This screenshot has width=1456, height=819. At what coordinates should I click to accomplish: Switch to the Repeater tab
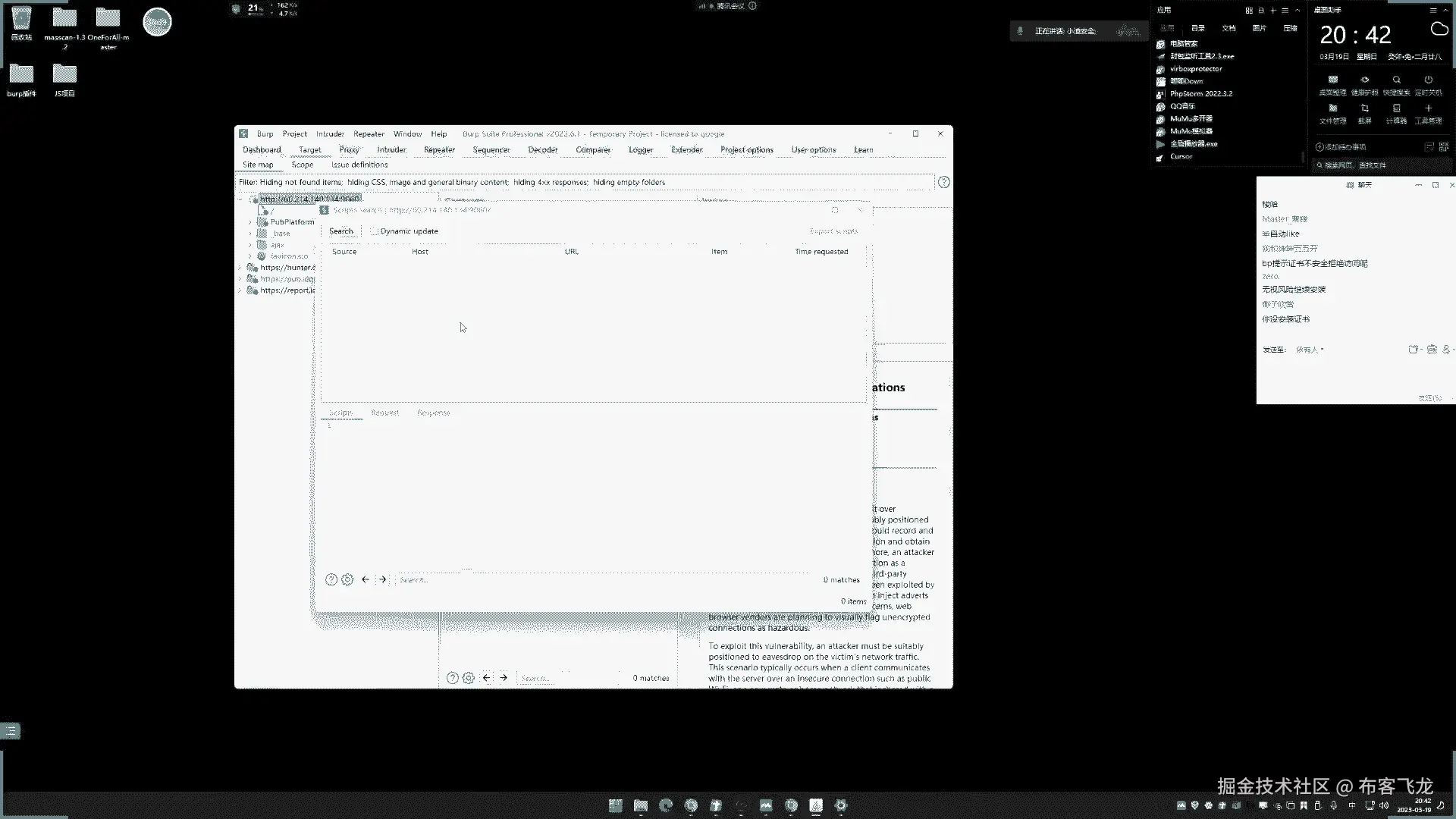point(439,149)
